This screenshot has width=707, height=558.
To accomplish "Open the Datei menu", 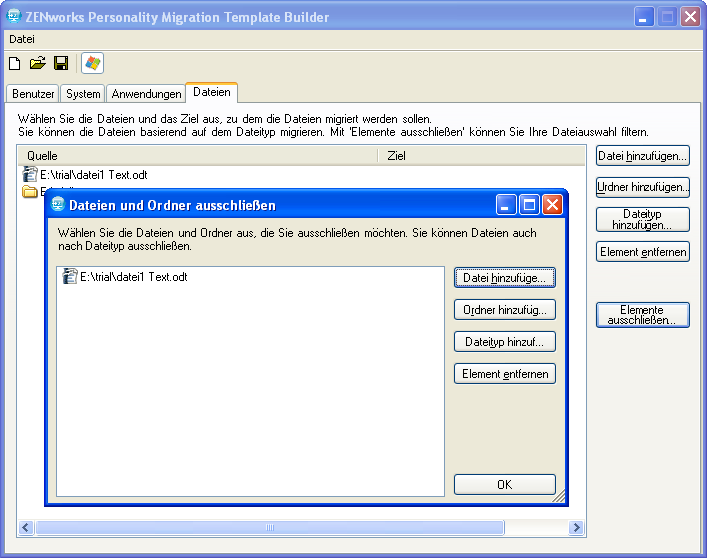I will point(22,39).
